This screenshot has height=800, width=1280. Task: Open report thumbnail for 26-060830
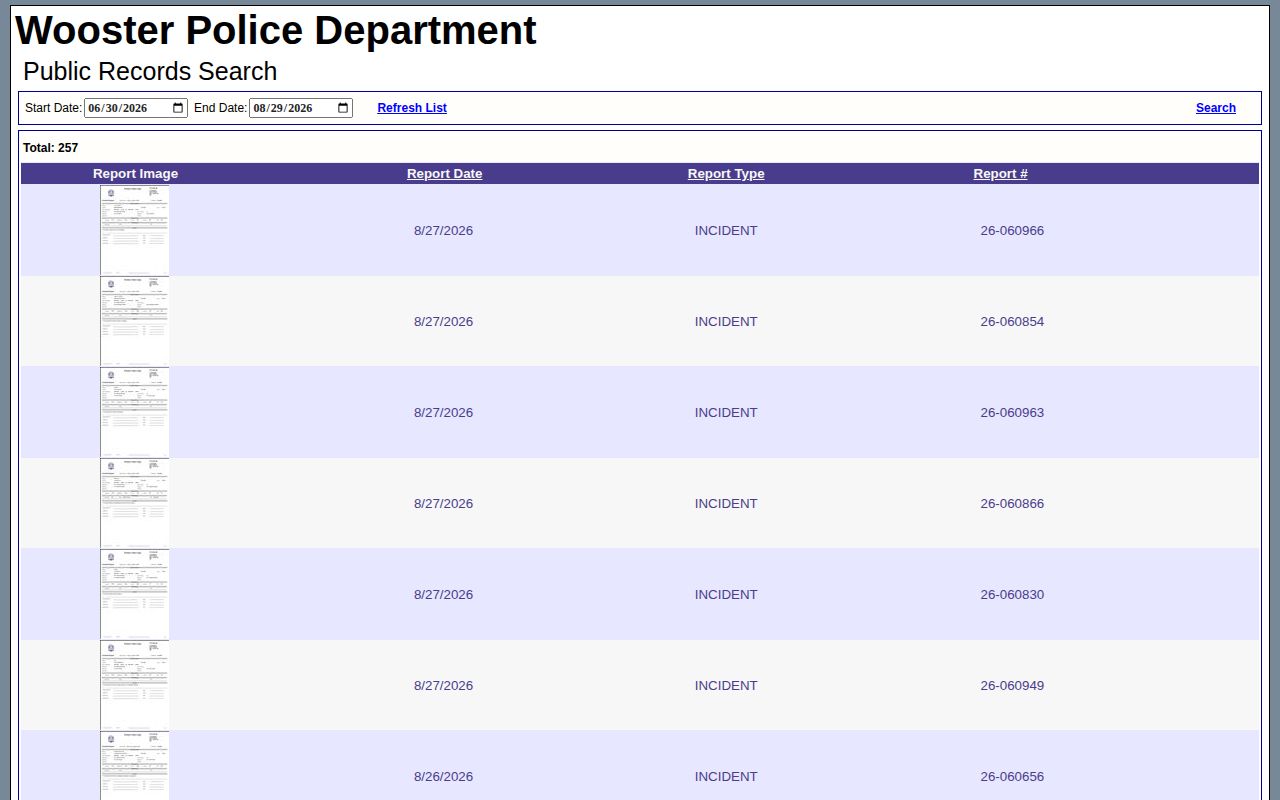135,594
